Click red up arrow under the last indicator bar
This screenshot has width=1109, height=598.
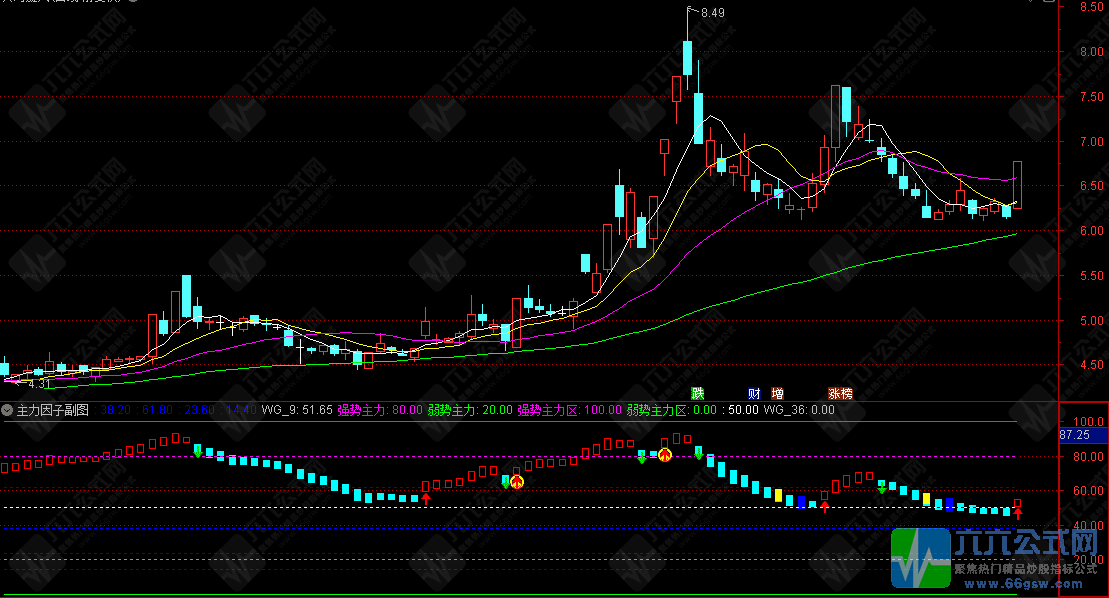1018,514
